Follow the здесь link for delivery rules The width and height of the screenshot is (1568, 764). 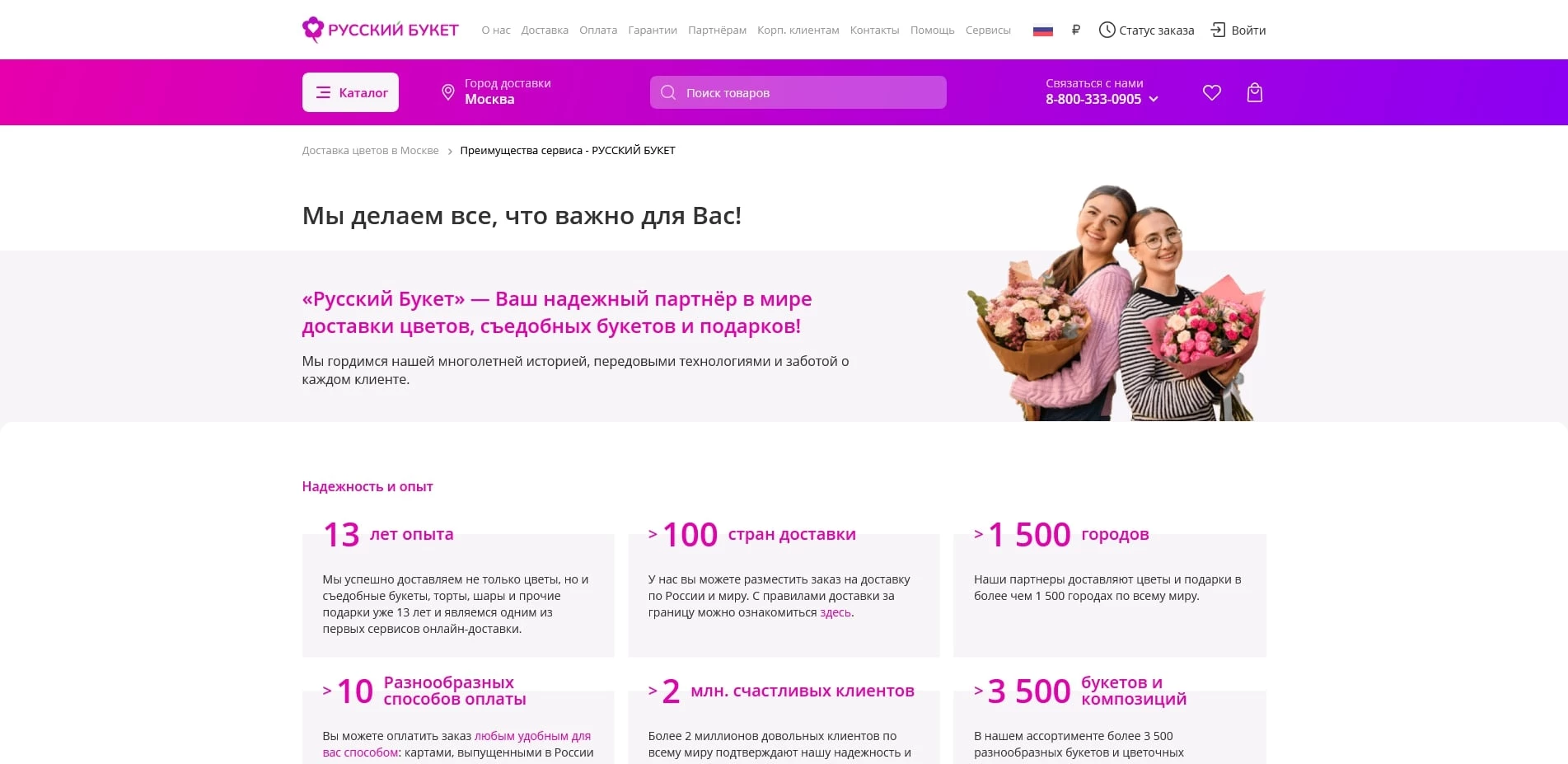point(835,612)
